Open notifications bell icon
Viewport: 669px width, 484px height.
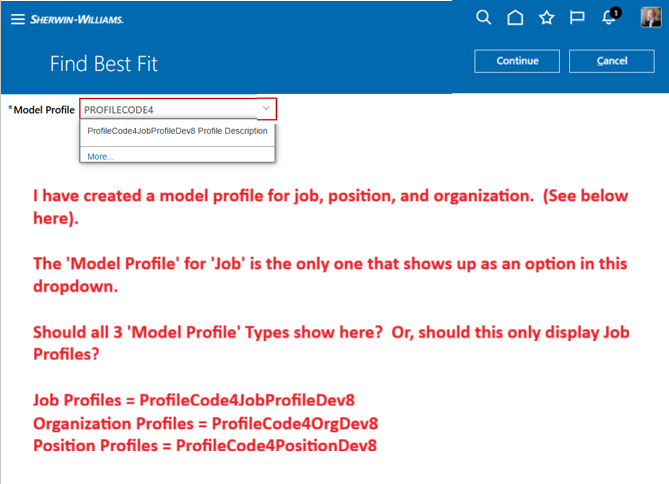(611, 17)
